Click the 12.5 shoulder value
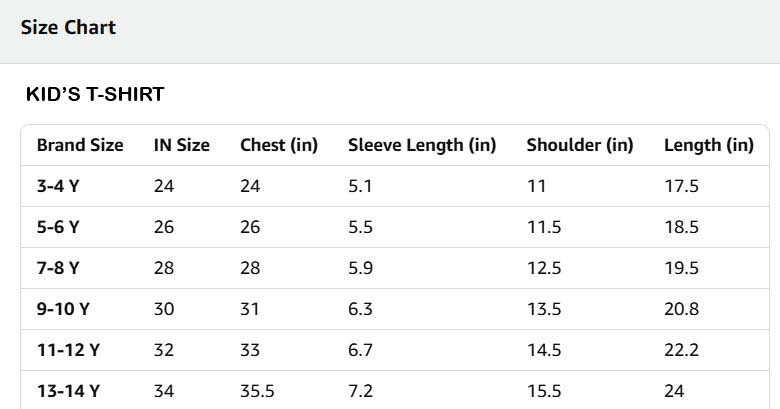 (544, 268)
